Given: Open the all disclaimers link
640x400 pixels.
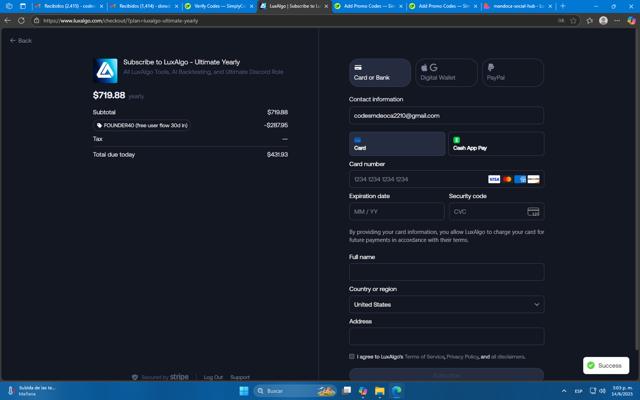Looking at the screenshot, I should click(x=508, y=357).
